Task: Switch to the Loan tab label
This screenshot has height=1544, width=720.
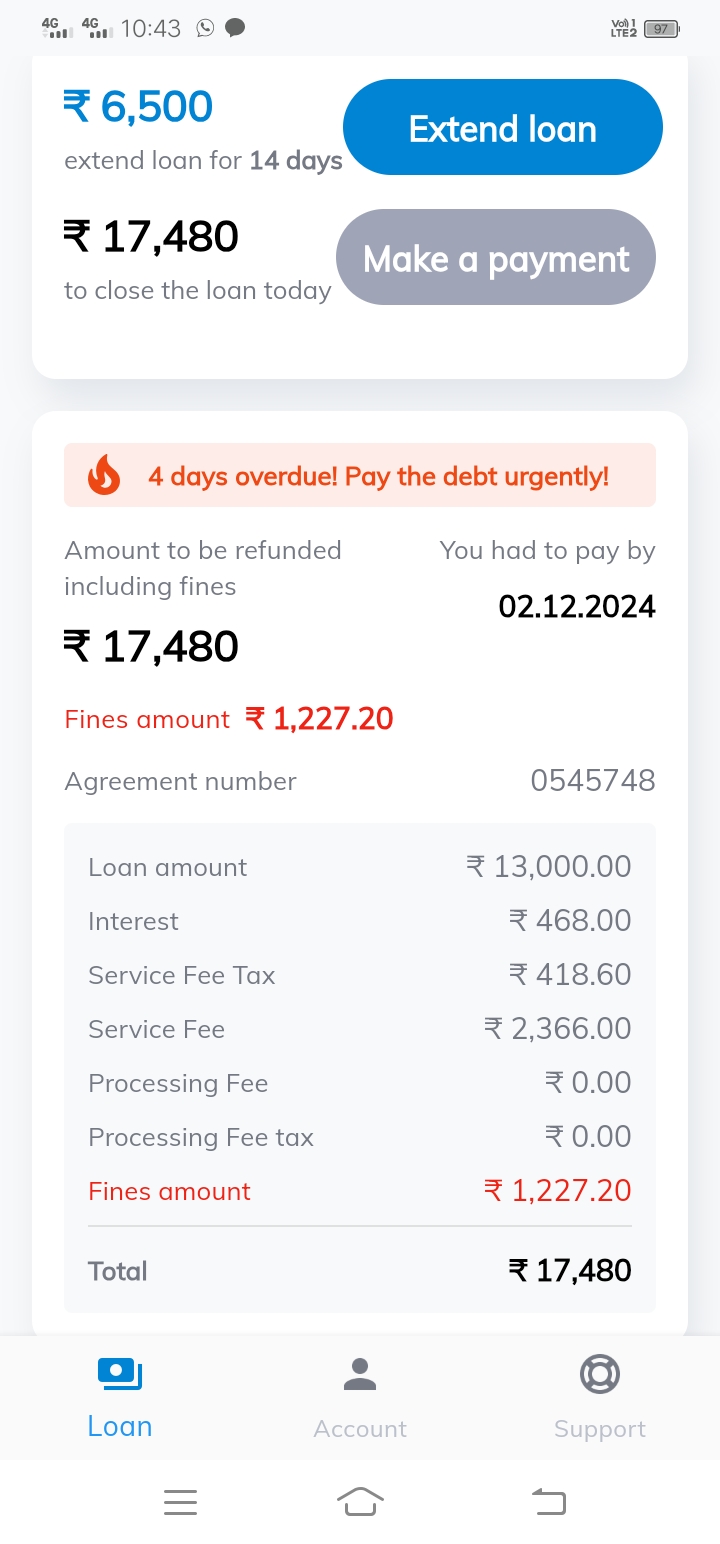Action: 120,1426
